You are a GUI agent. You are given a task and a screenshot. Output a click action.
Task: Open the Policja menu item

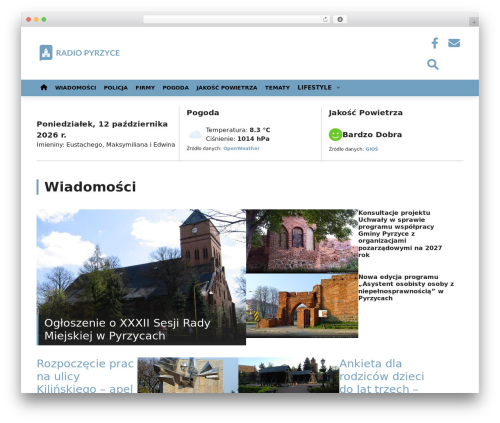pyautogui.click(x=116, y=88)
